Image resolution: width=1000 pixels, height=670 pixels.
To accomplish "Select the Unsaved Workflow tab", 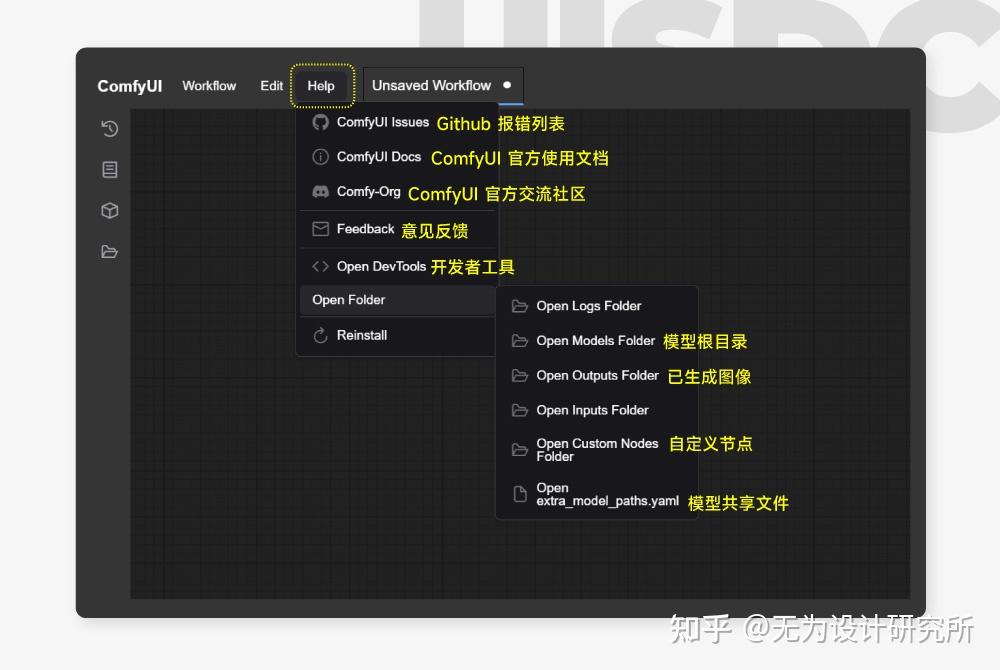I will (x=432, y=86).
